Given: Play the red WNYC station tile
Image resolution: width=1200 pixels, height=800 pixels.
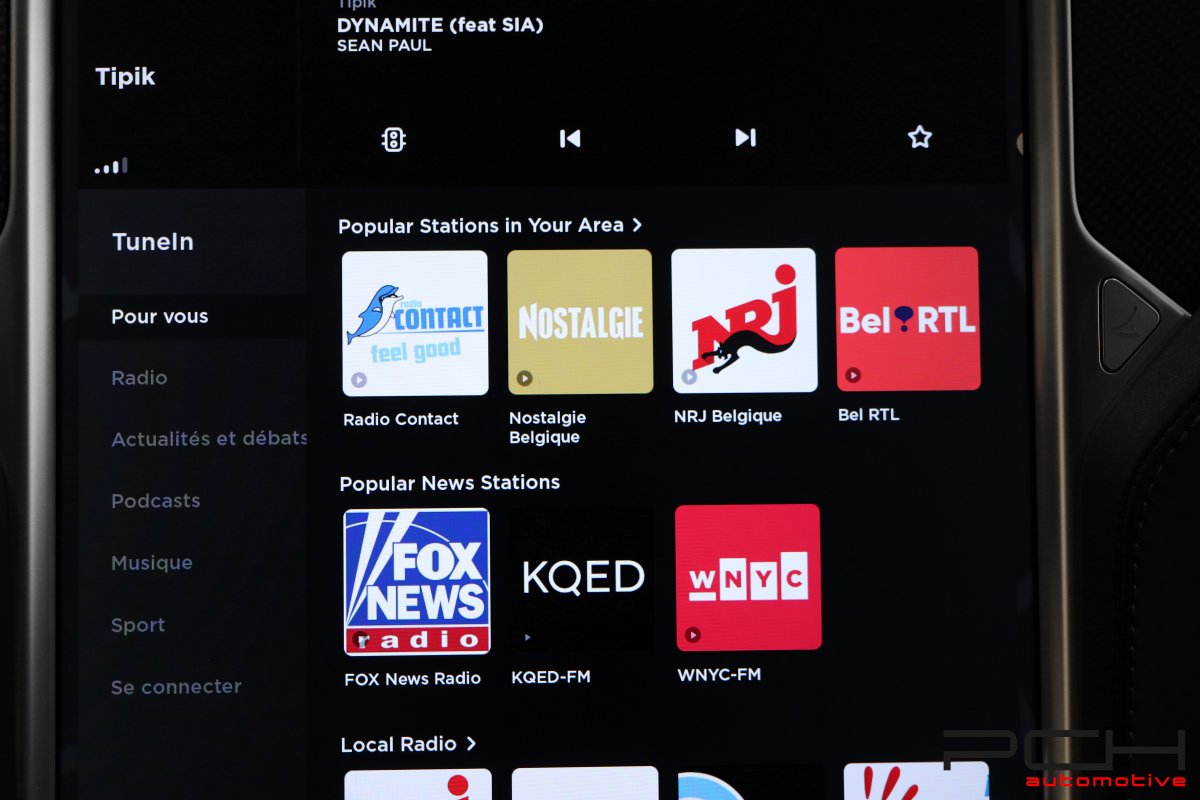Looking at the screenshot, I should point(748,578).
